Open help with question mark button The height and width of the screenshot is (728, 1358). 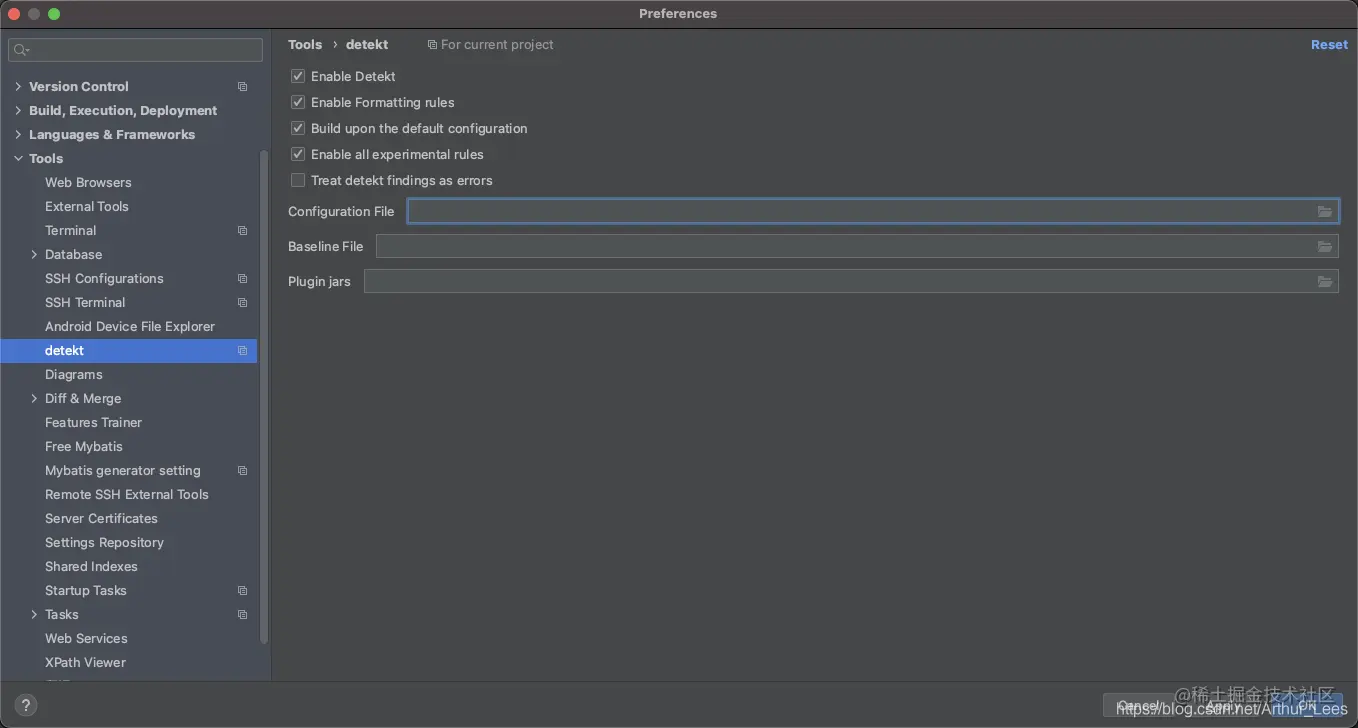(27, 705)
